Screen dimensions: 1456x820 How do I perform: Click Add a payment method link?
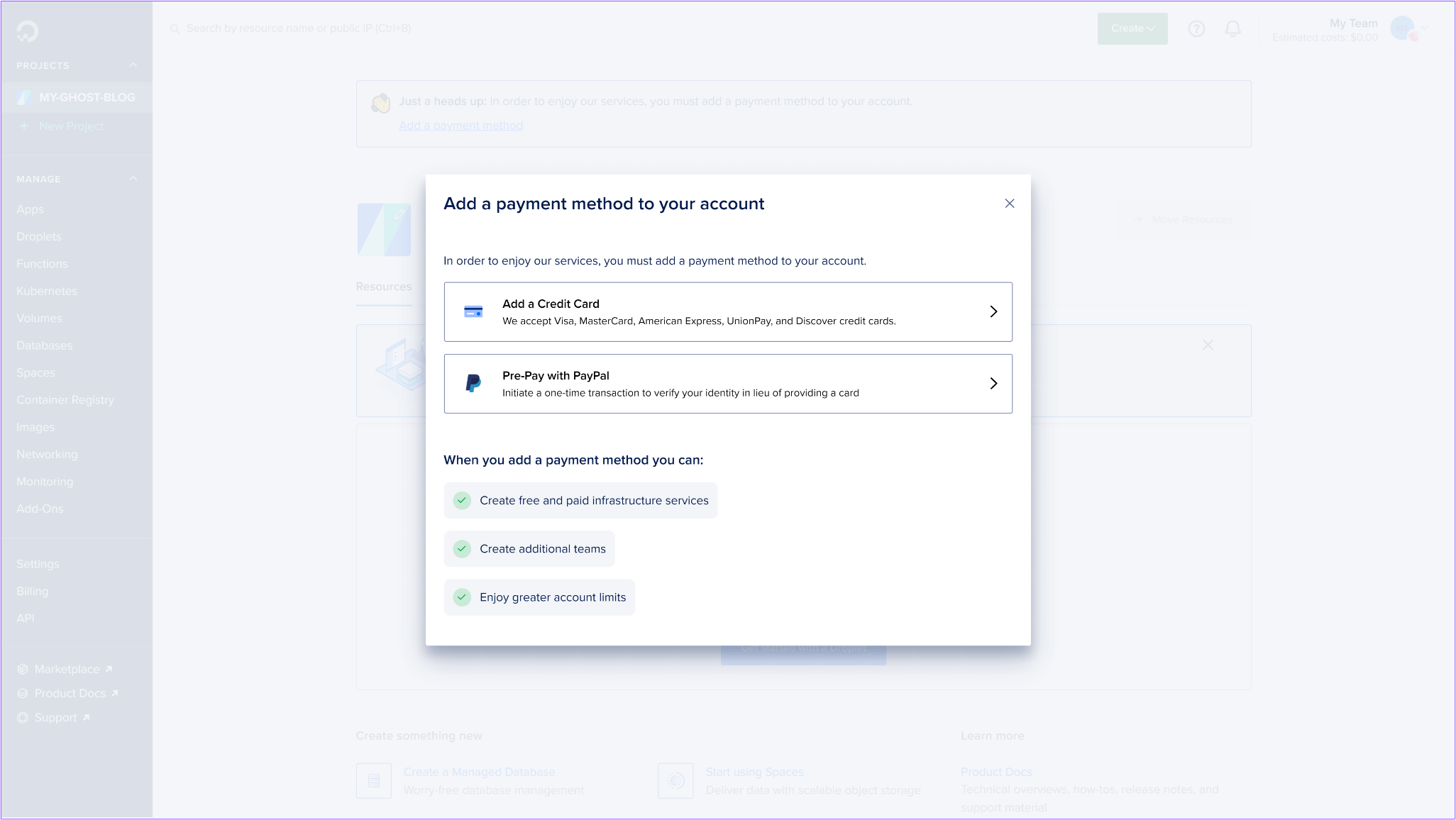(460, 126)
